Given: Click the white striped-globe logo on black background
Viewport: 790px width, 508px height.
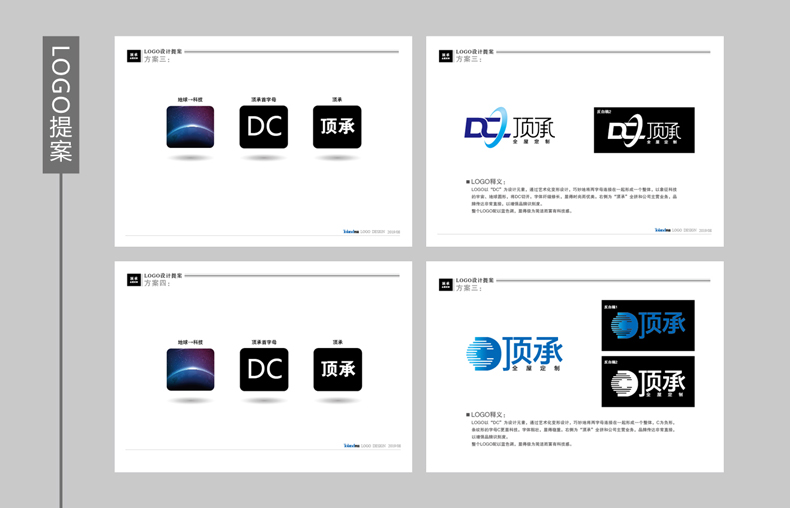Looking at the screenshot, I should (647, 381).
